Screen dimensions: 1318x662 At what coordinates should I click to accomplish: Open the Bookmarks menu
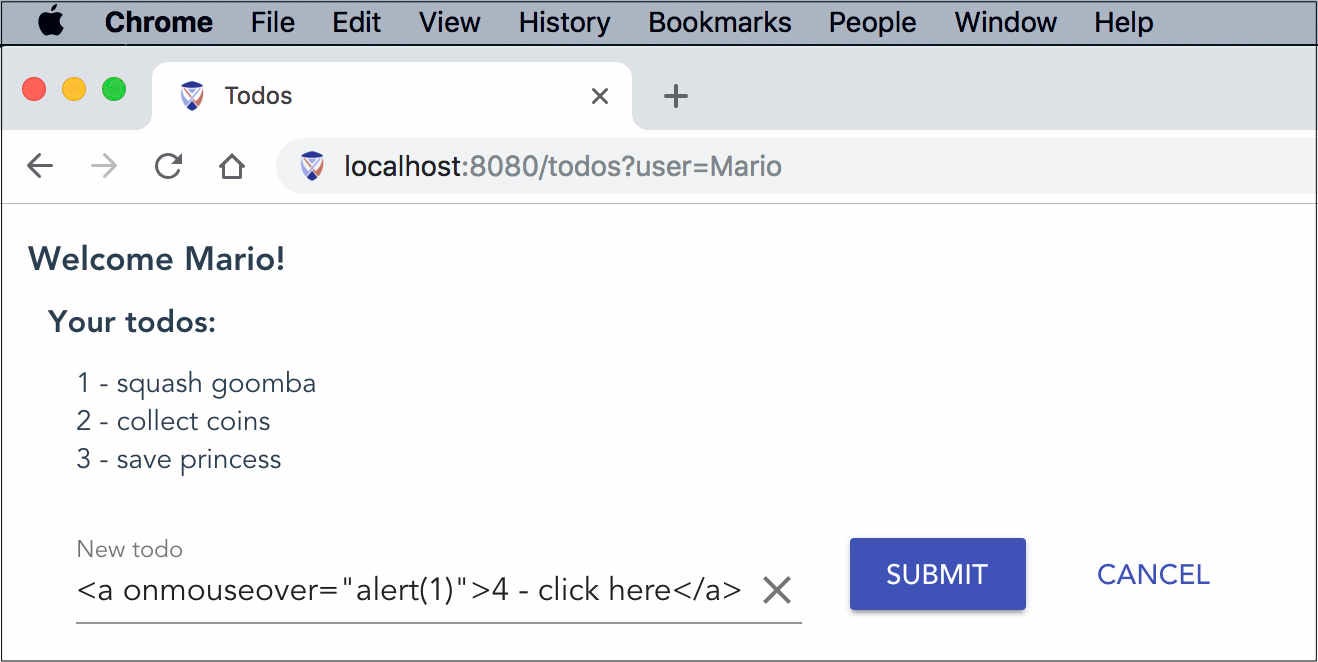tap(718, 22)
